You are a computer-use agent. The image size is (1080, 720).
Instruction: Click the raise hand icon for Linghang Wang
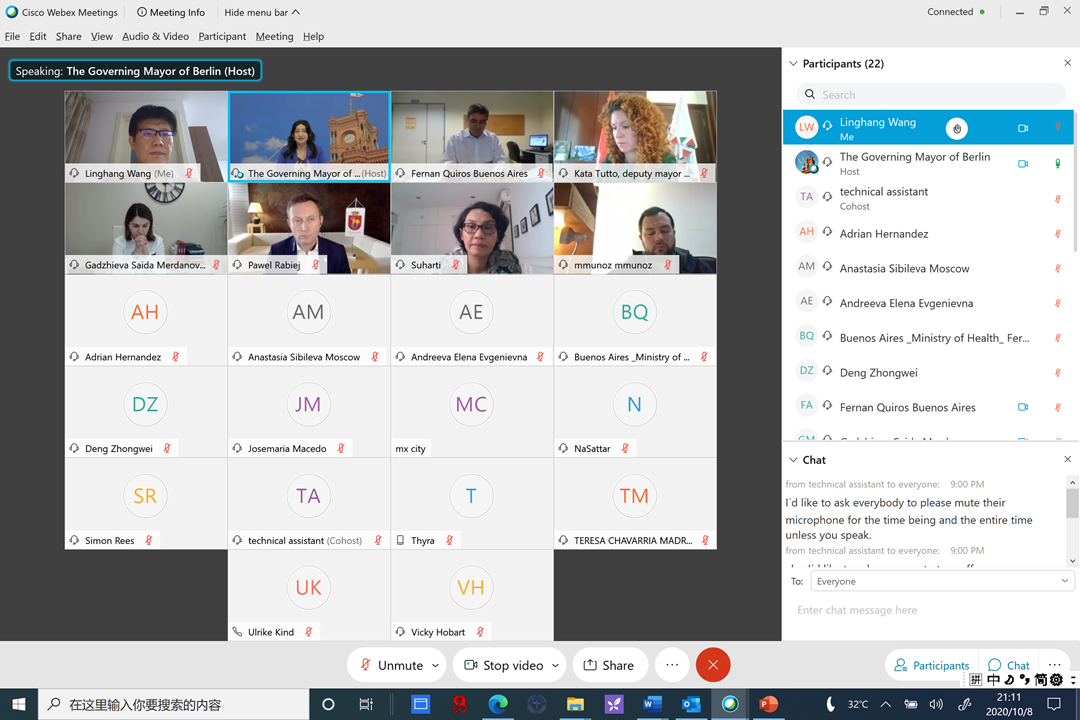click(x=957, y=128)
